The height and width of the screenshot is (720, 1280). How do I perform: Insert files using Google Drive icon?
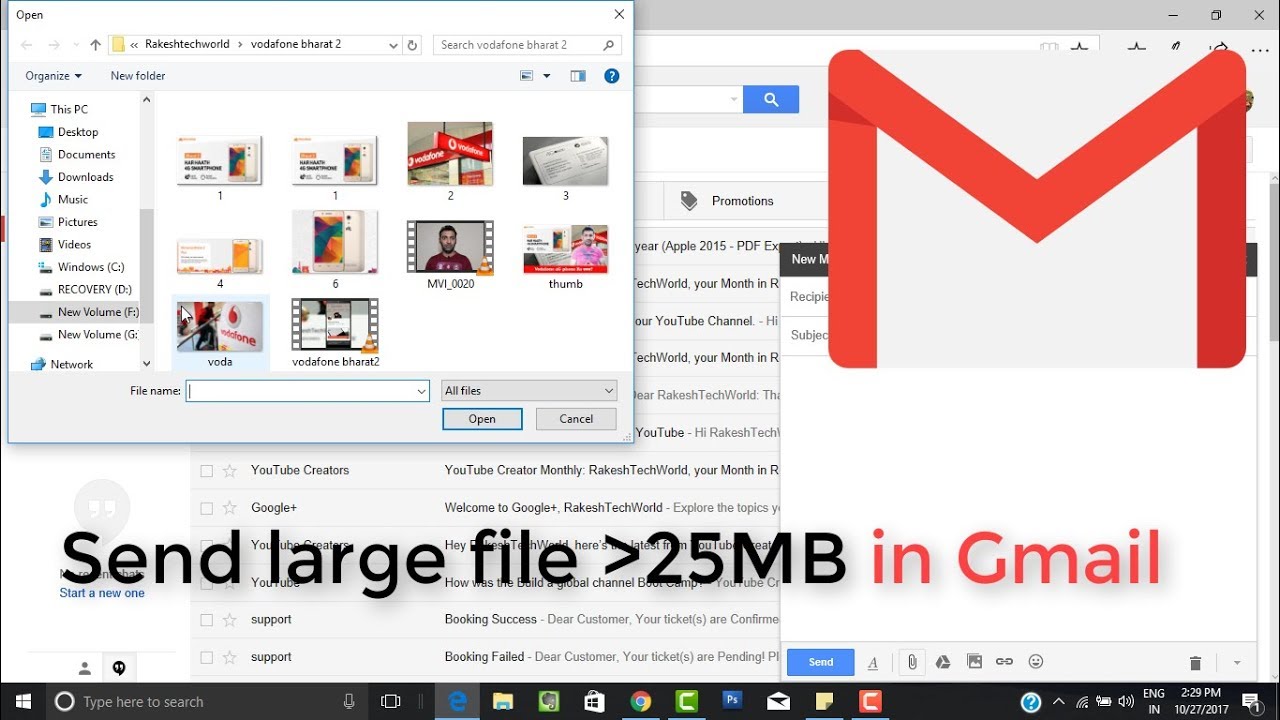(942, 662)
